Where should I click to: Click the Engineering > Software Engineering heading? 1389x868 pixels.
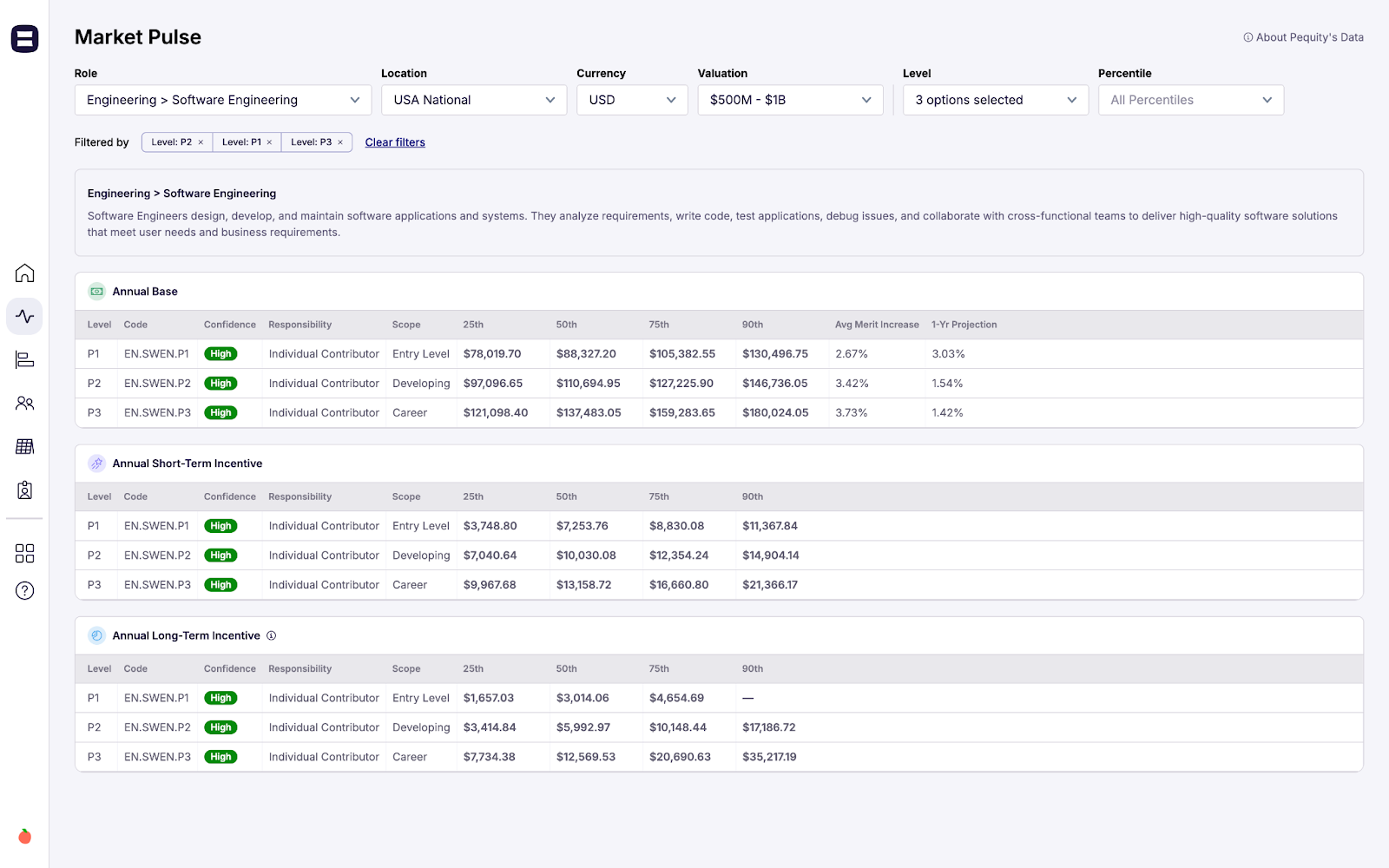tap(181, 194)
